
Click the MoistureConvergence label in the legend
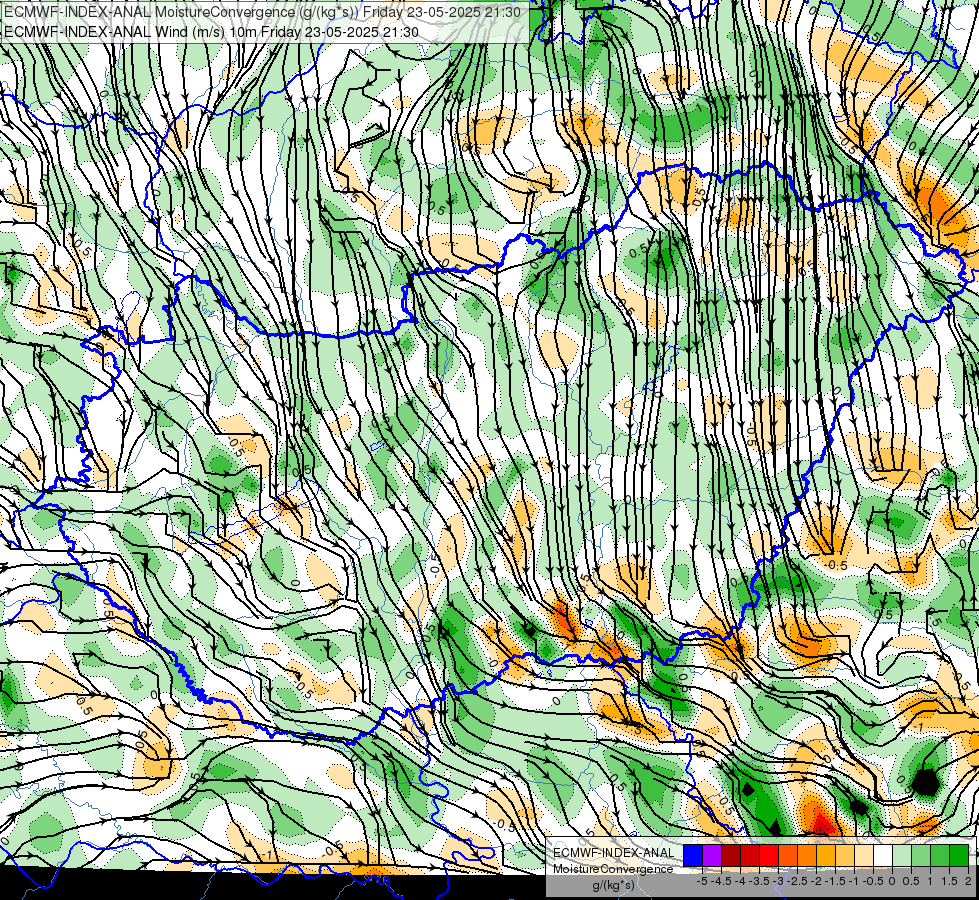[x=613, y=869]
